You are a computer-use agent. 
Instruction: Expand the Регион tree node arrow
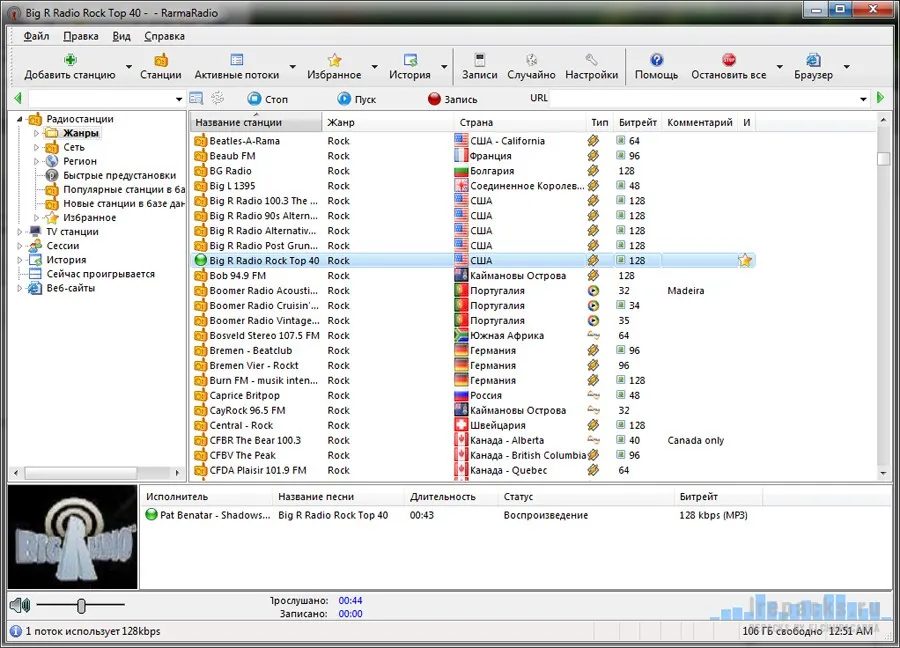pyautogui.click(x=36, y=161)
